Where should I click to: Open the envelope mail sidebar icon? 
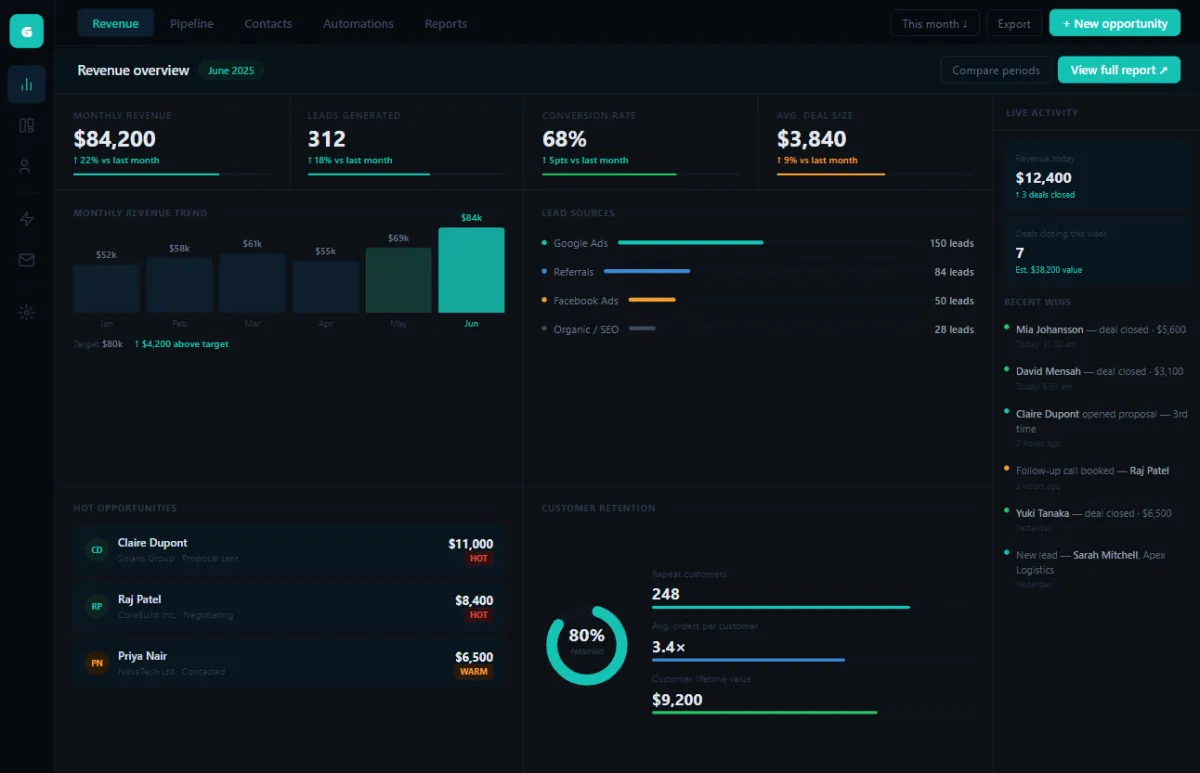[27, 260]
